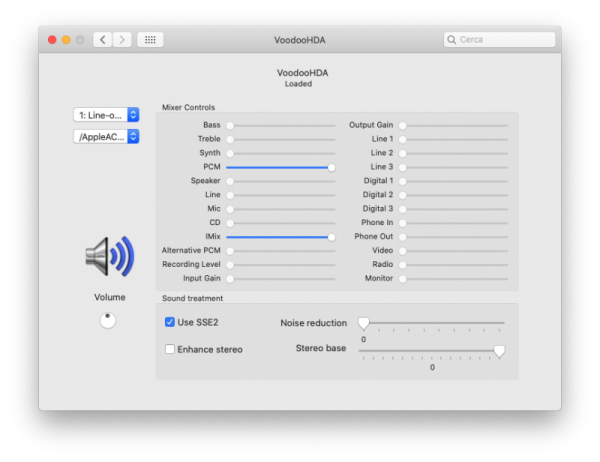Click the Alternative PCM slider
The width and height of the screenshot is (600, 462).
(281, 251)
